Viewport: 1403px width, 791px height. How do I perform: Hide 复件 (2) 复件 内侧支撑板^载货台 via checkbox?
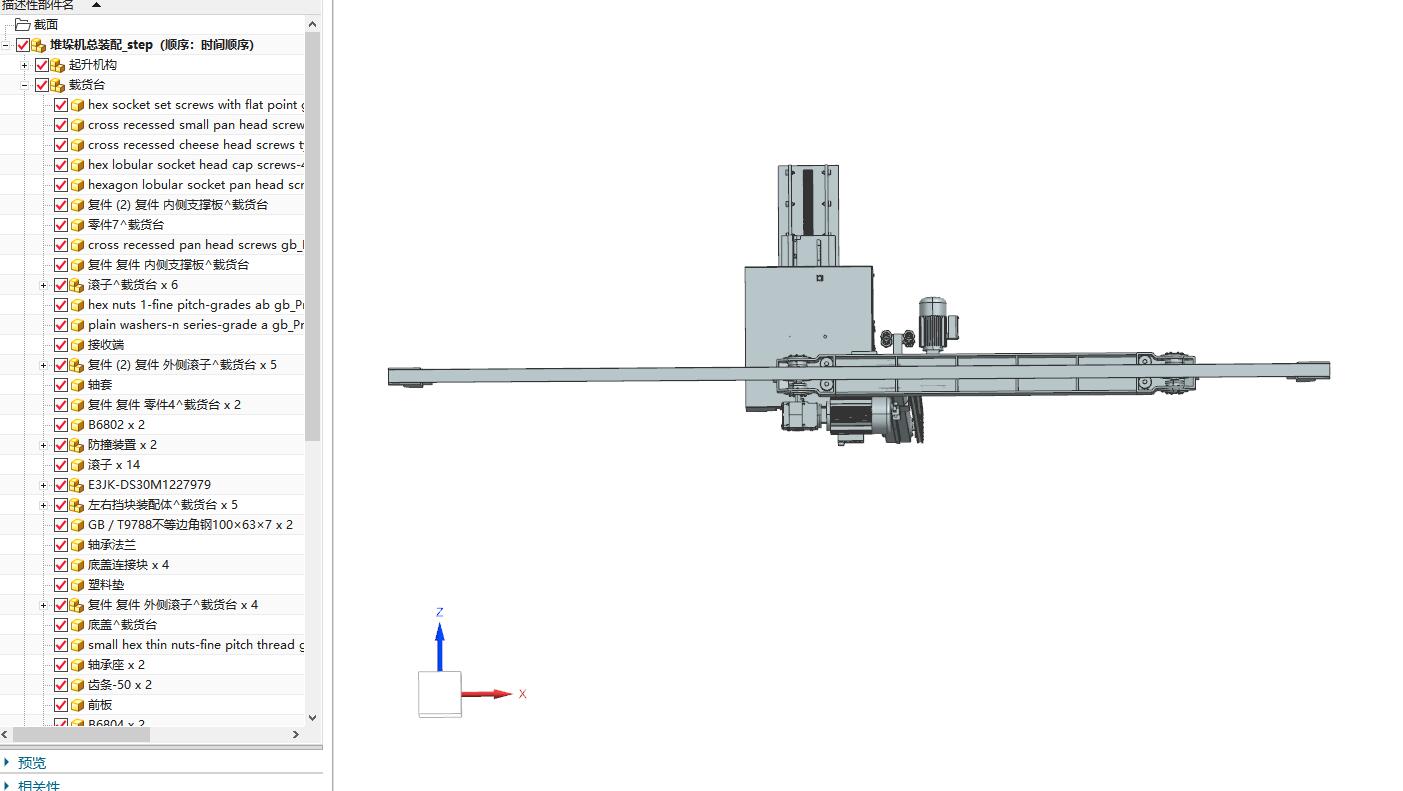click(61, 205)
